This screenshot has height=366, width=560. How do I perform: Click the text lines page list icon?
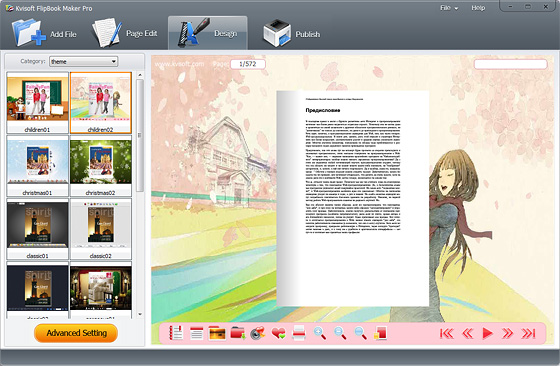pos(196,333)
